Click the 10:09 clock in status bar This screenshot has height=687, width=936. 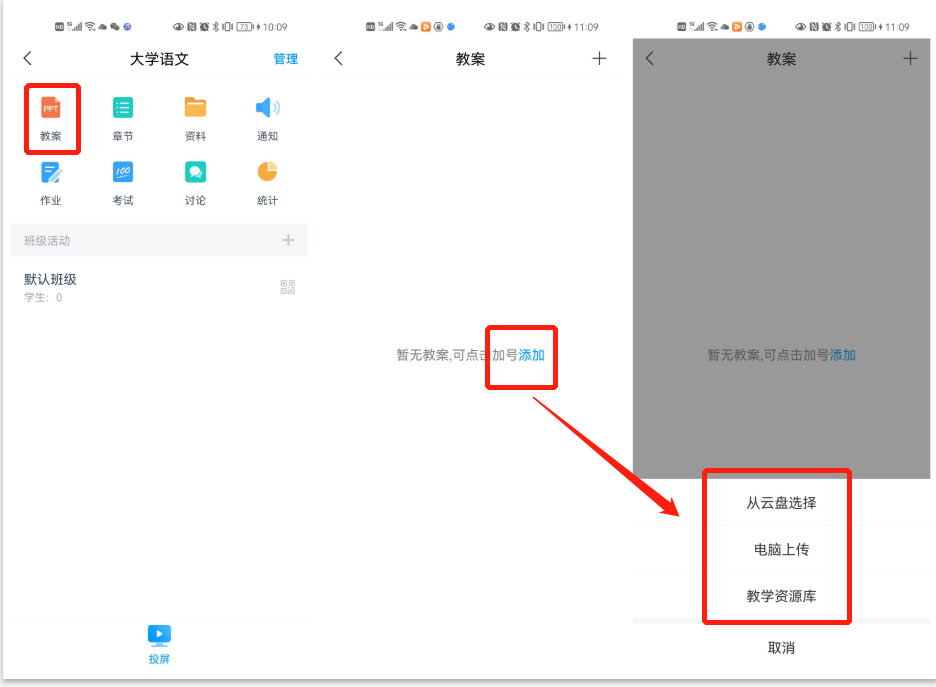[275, 27]
